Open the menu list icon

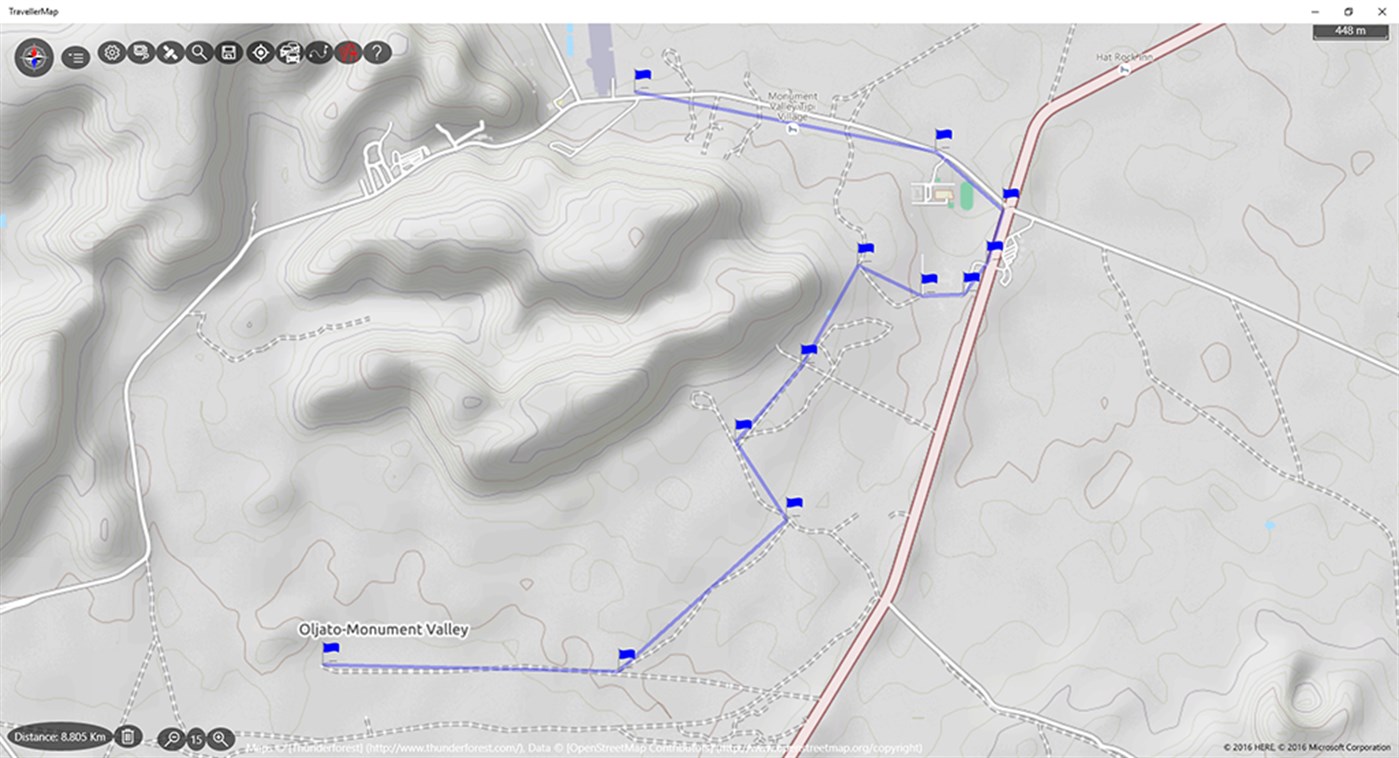click(x=76, y=52)
